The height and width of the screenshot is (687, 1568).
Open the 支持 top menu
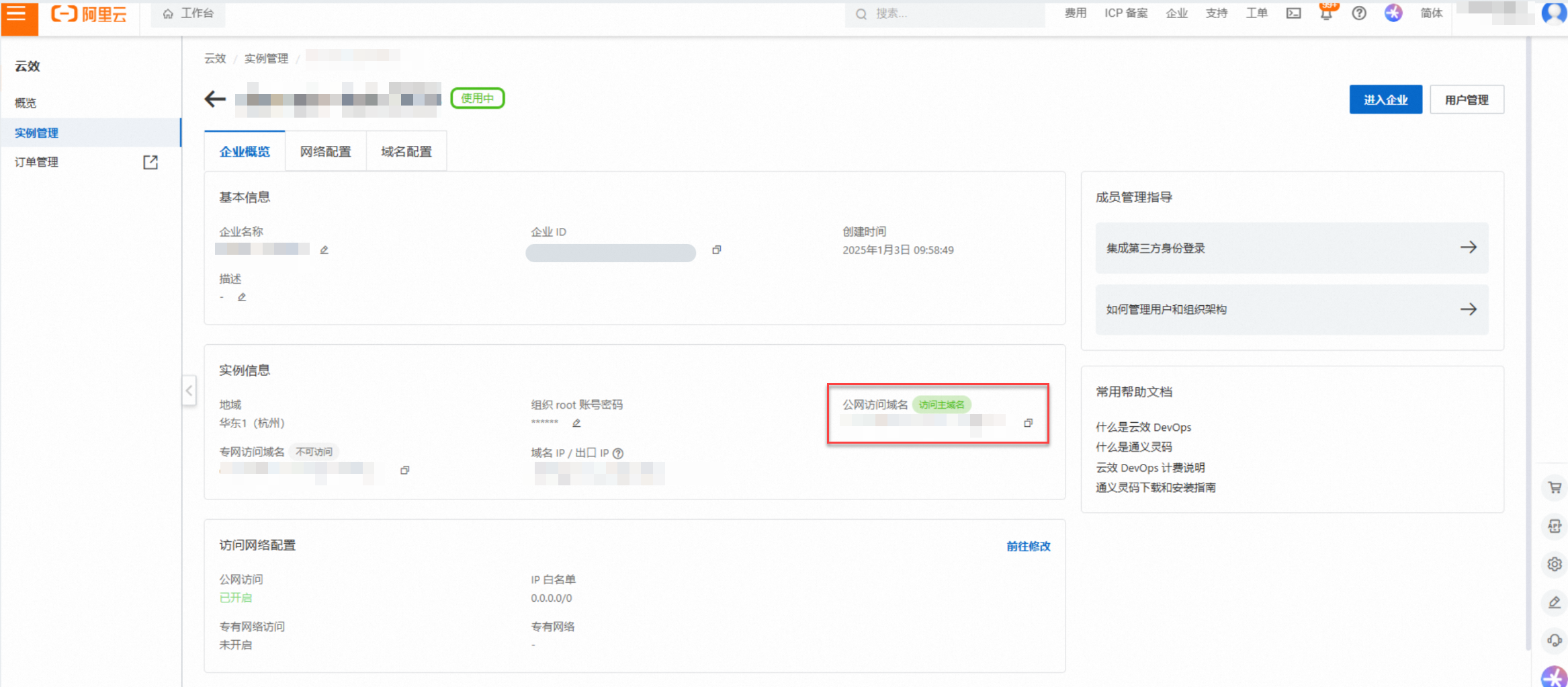pos(1217,13)
